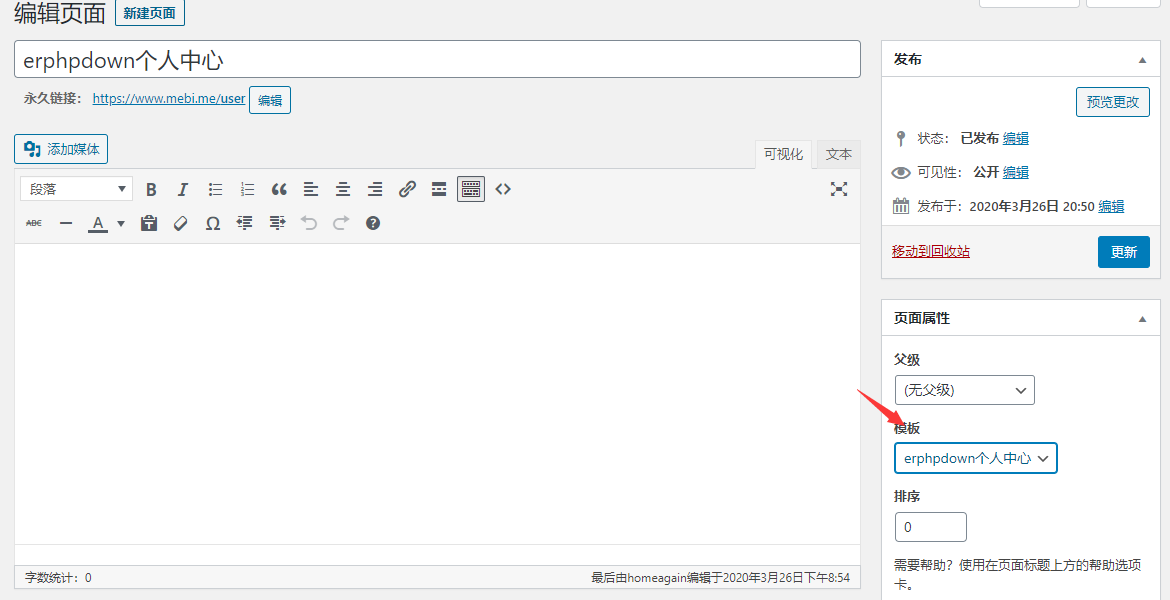1170x600 pixels.
Task: Switch to the 可视化 editor tab
Action: 783,154
